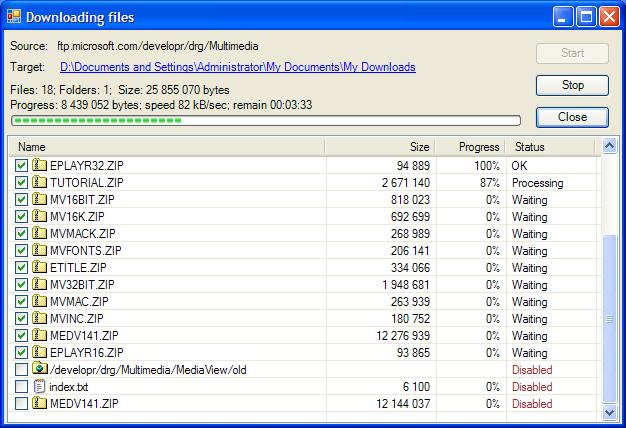Click the zip icon next to TUTORIAL.ZIP

39,182
